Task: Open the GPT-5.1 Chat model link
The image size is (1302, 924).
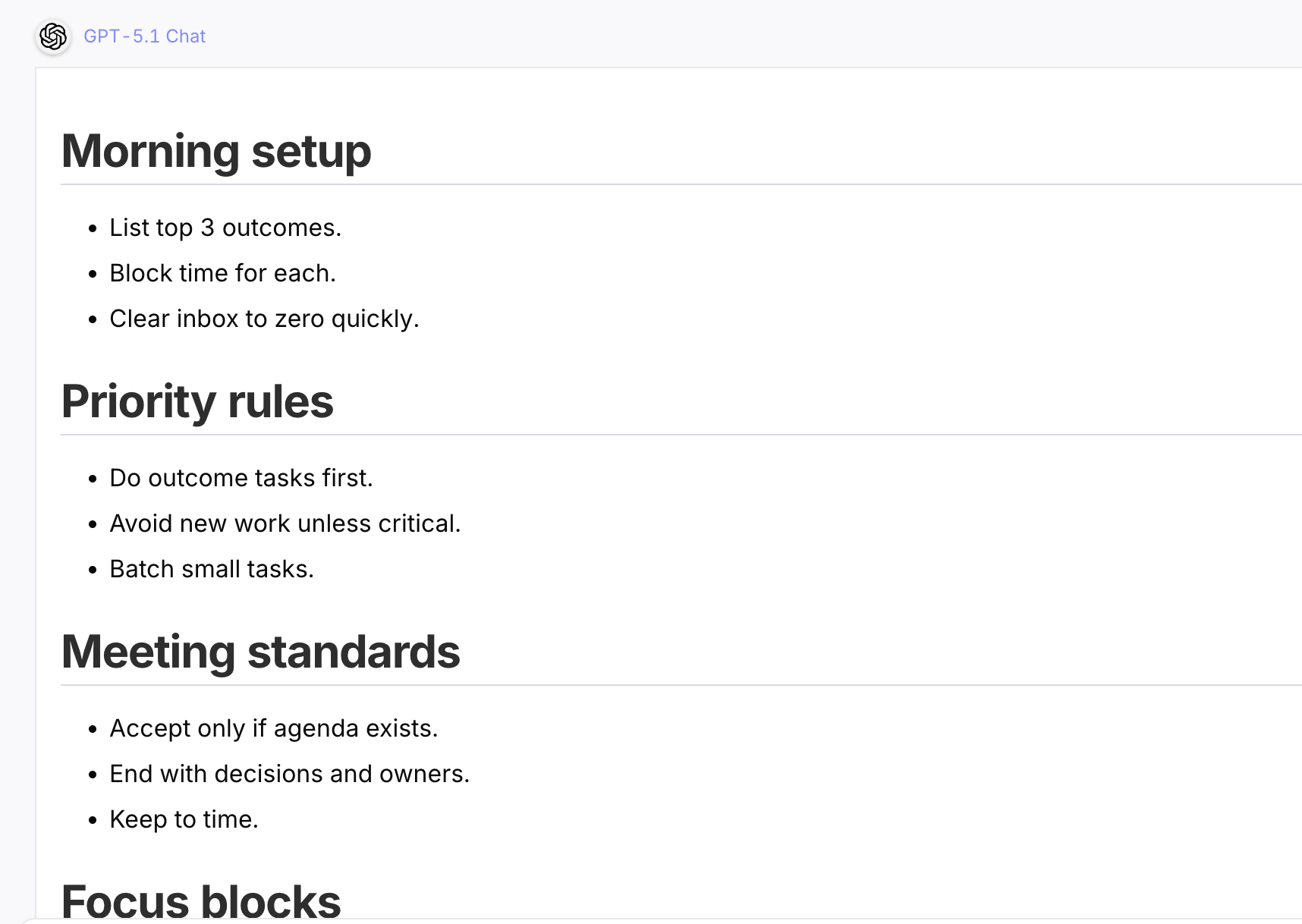Action: coord(144,36)
